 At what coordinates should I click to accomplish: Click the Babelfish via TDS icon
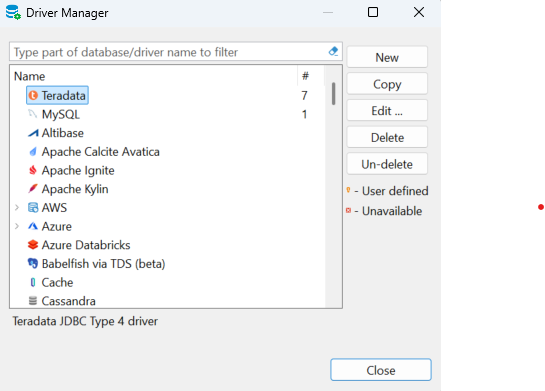click(33, 263)
